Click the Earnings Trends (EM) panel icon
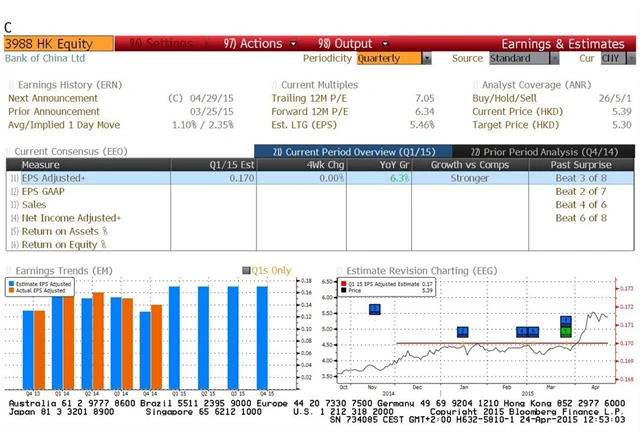 [x=10, y=270]
